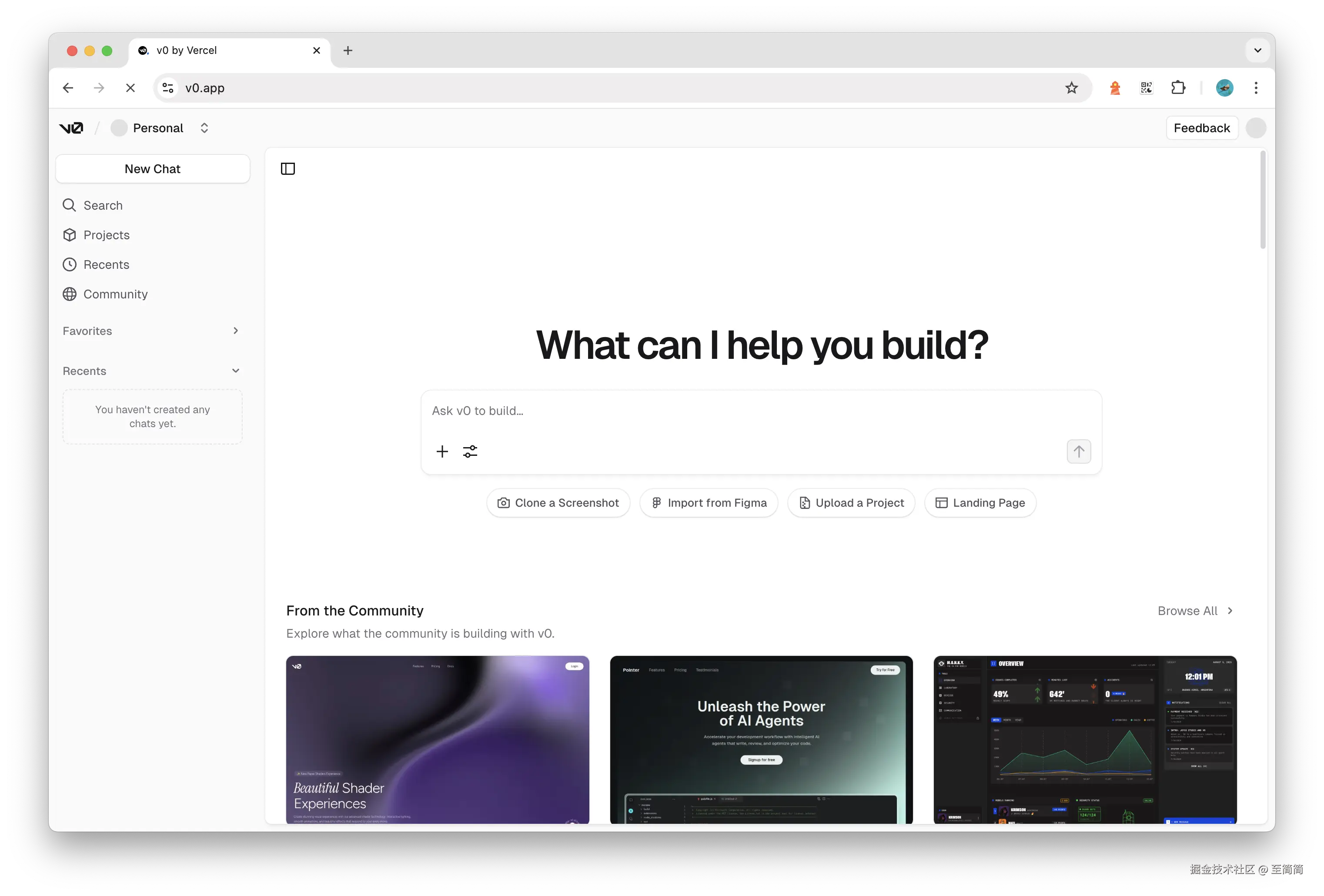Viewport: 1324px width, 896px height.
Task: Click the Clone a Screenshot chip
Action: click(558, 503)
